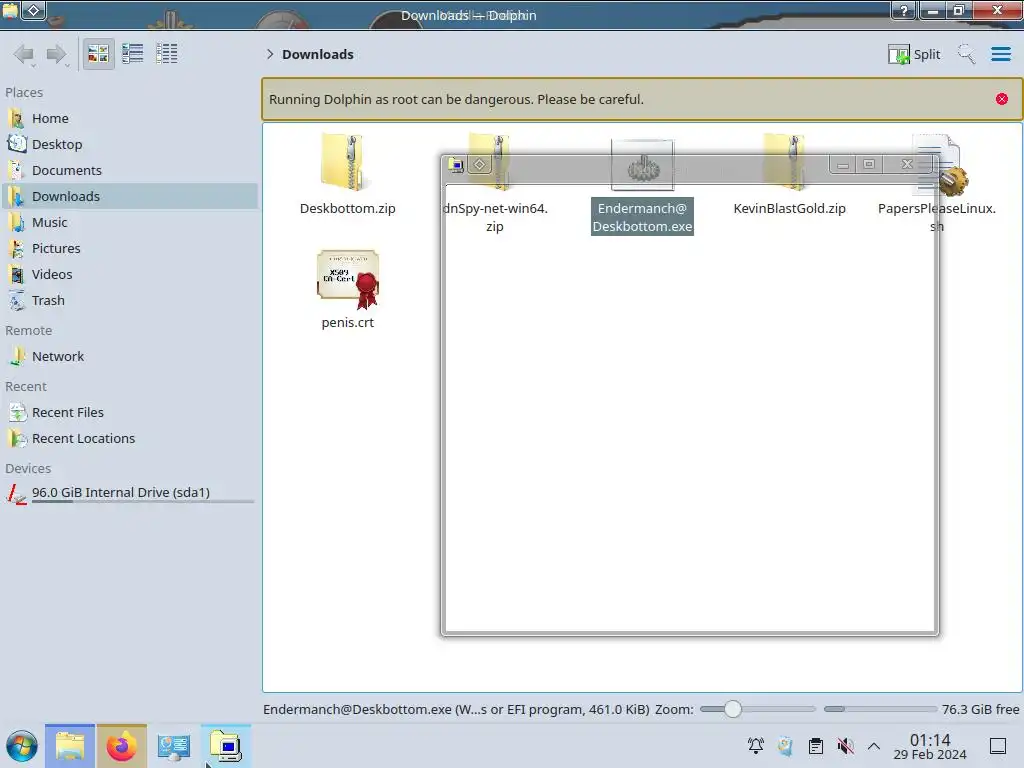Open Documents in Places panel

[x=130, y=170]
